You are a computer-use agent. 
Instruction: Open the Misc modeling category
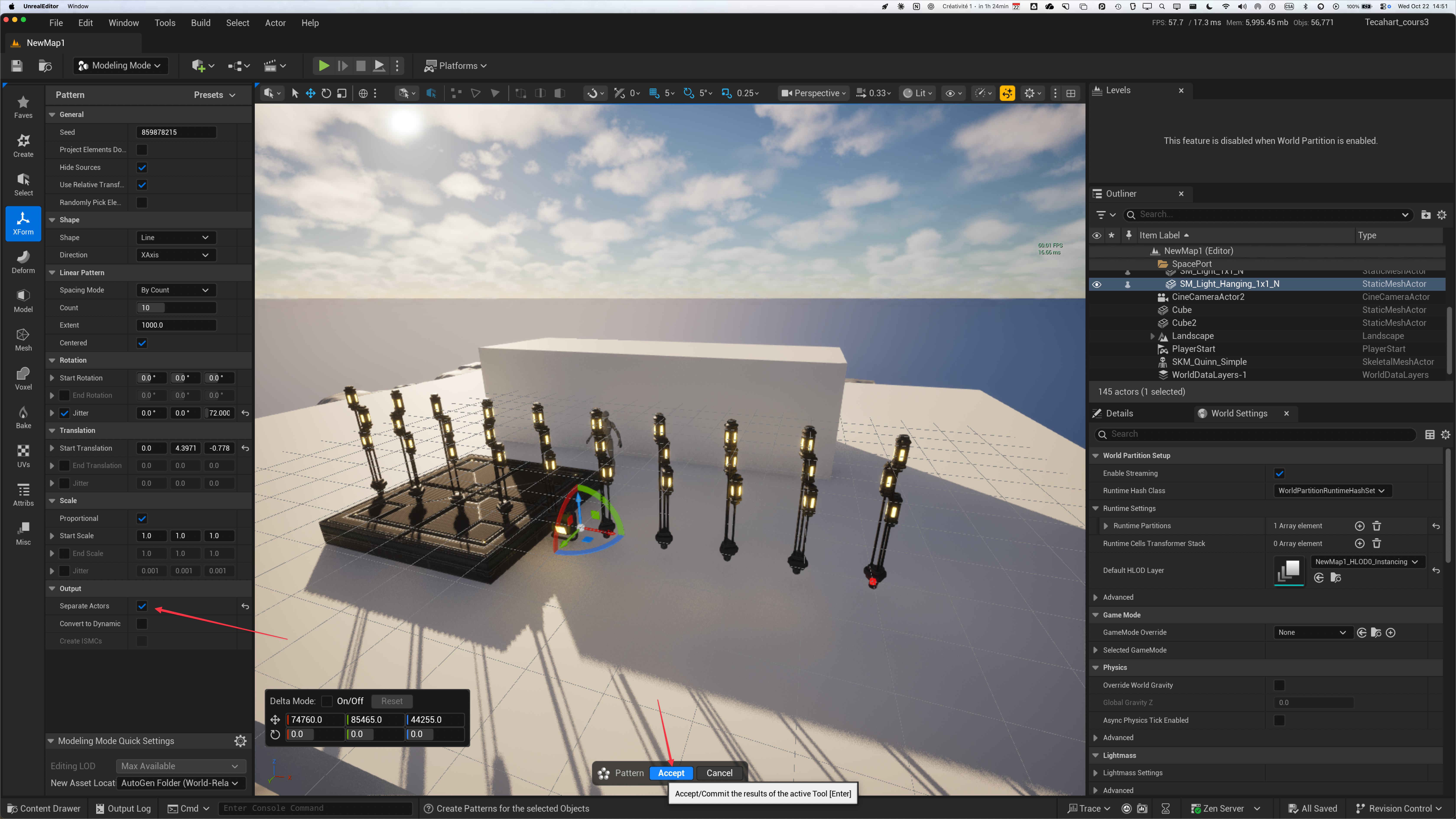(23, 534)
